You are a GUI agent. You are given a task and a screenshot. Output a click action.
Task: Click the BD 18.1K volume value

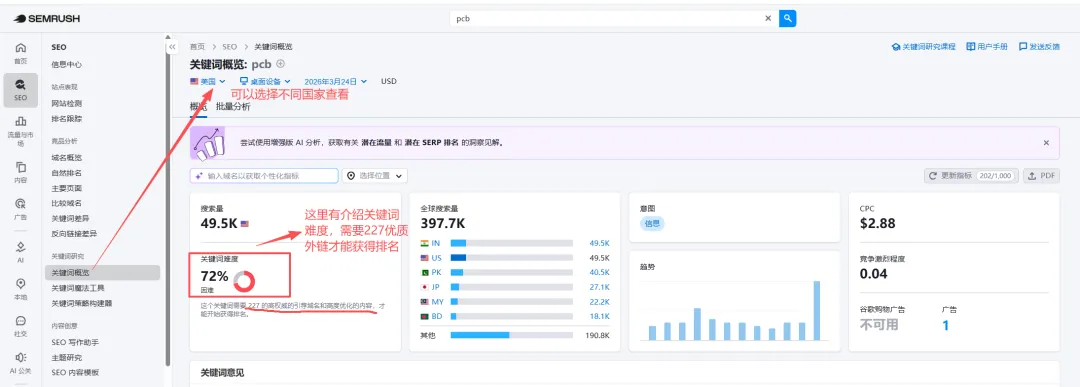(599, 316)
